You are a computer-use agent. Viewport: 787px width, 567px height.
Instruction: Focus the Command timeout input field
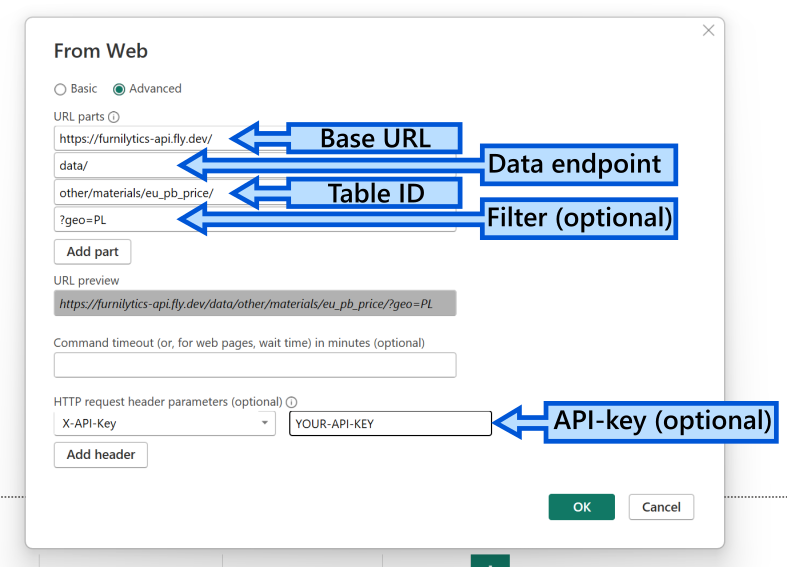(255, 365)
